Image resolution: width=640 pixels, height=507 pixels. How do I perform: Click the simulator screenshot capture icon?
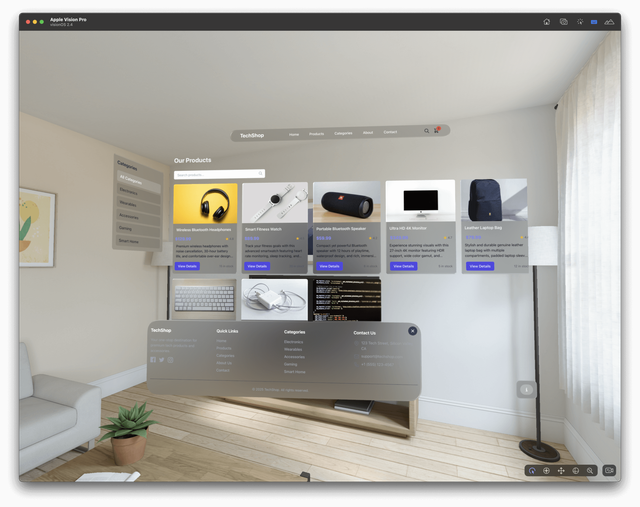point(564,21)
